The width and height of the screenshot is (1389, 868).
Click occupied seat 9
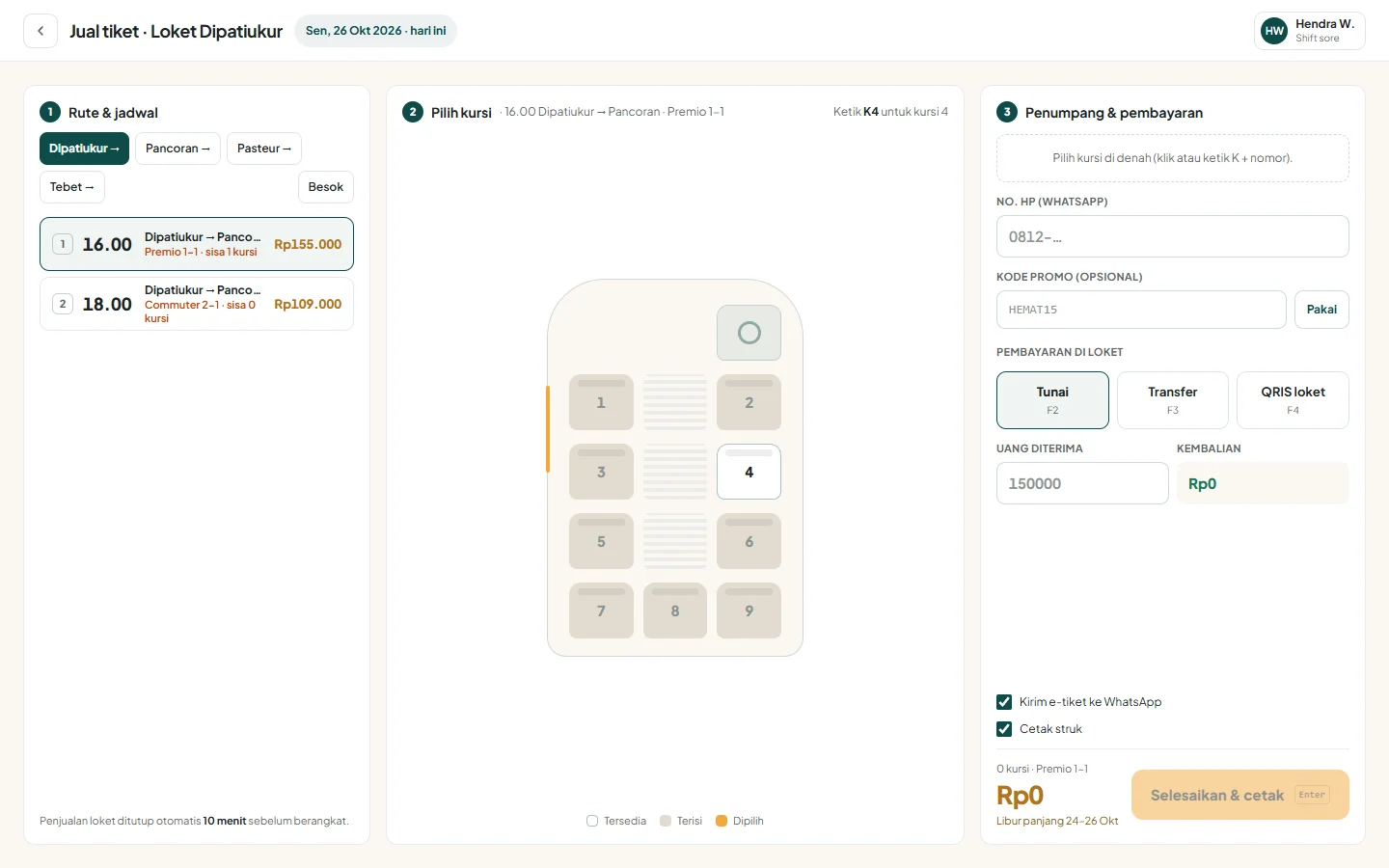[749, 610]
